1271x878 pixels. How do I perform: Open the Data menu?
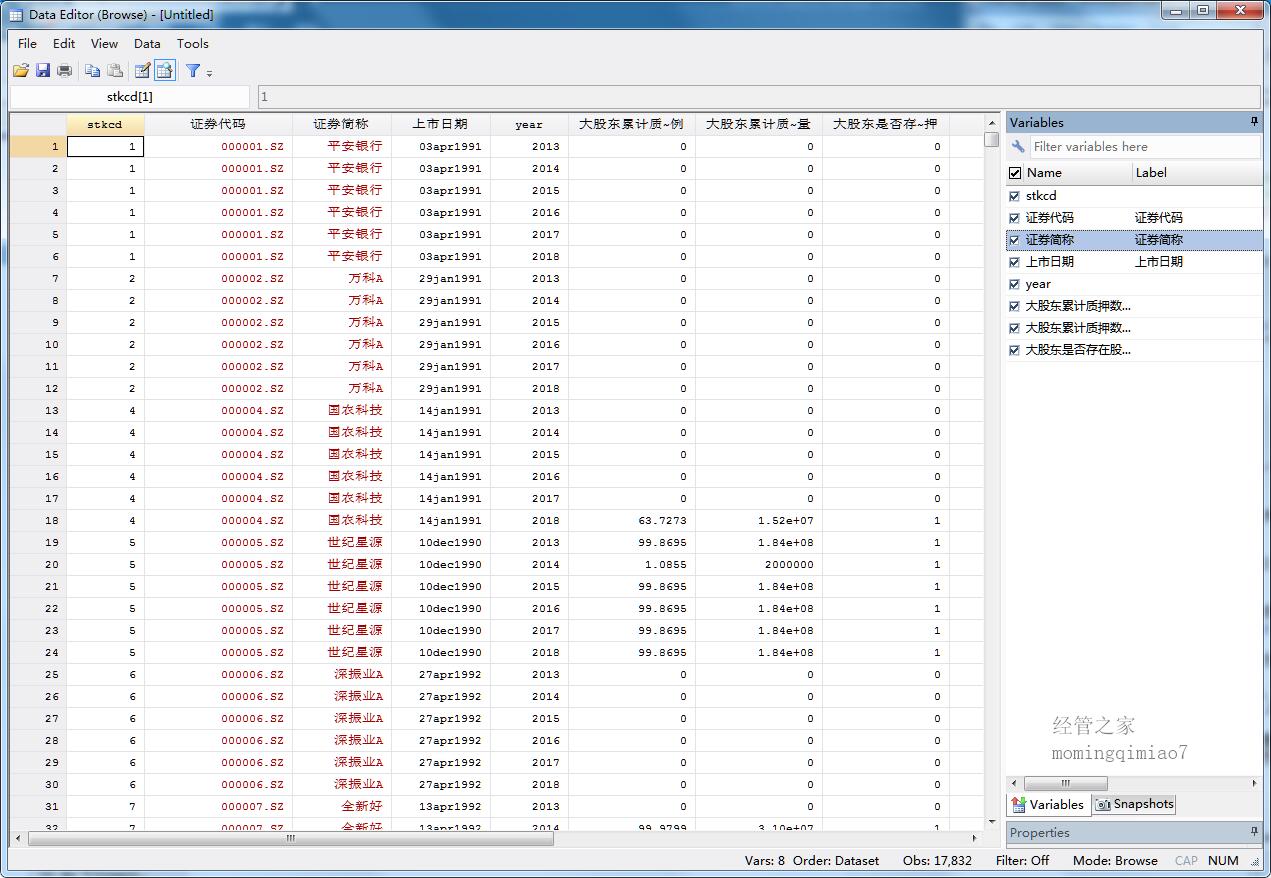click(147, 43)
